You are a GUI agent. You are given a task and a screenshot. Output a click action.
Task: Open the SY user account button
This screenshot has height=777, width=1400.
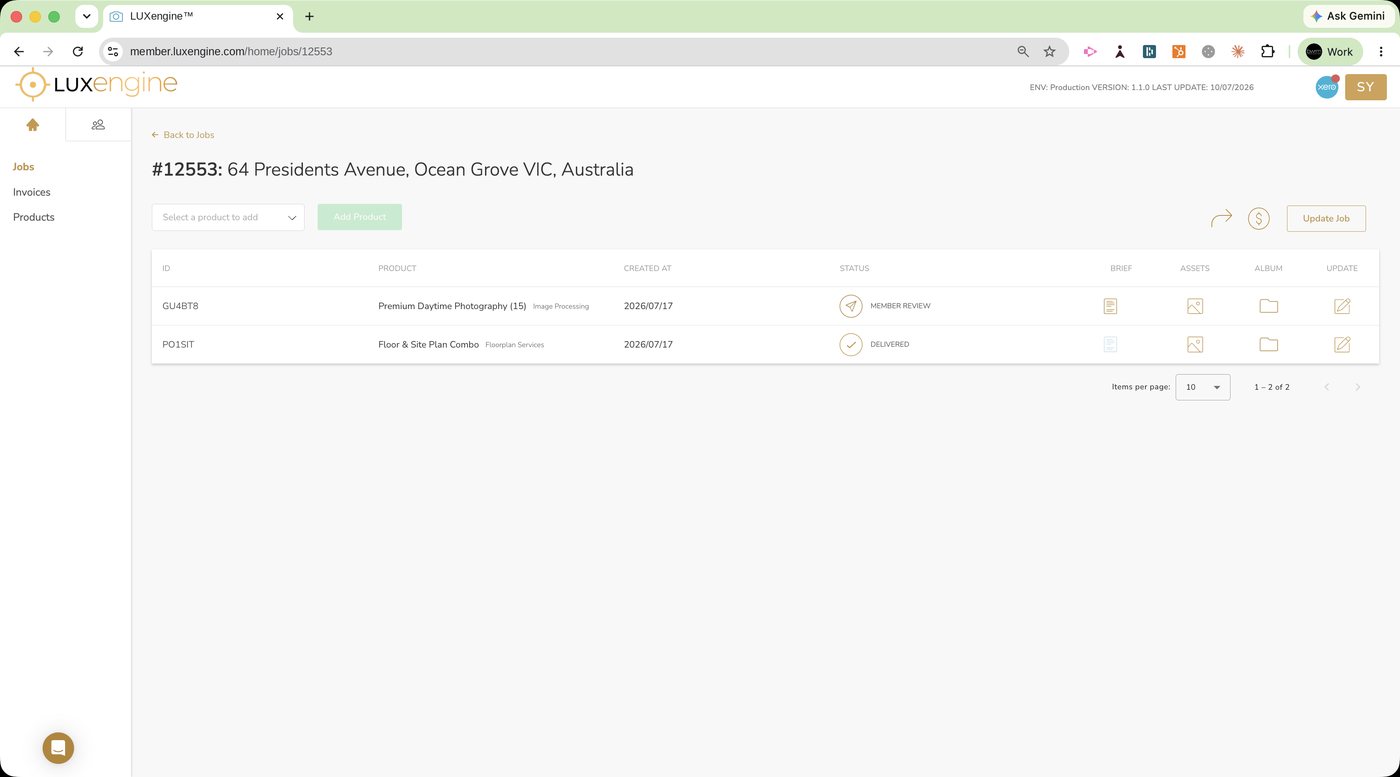[x=1366, y=87]
